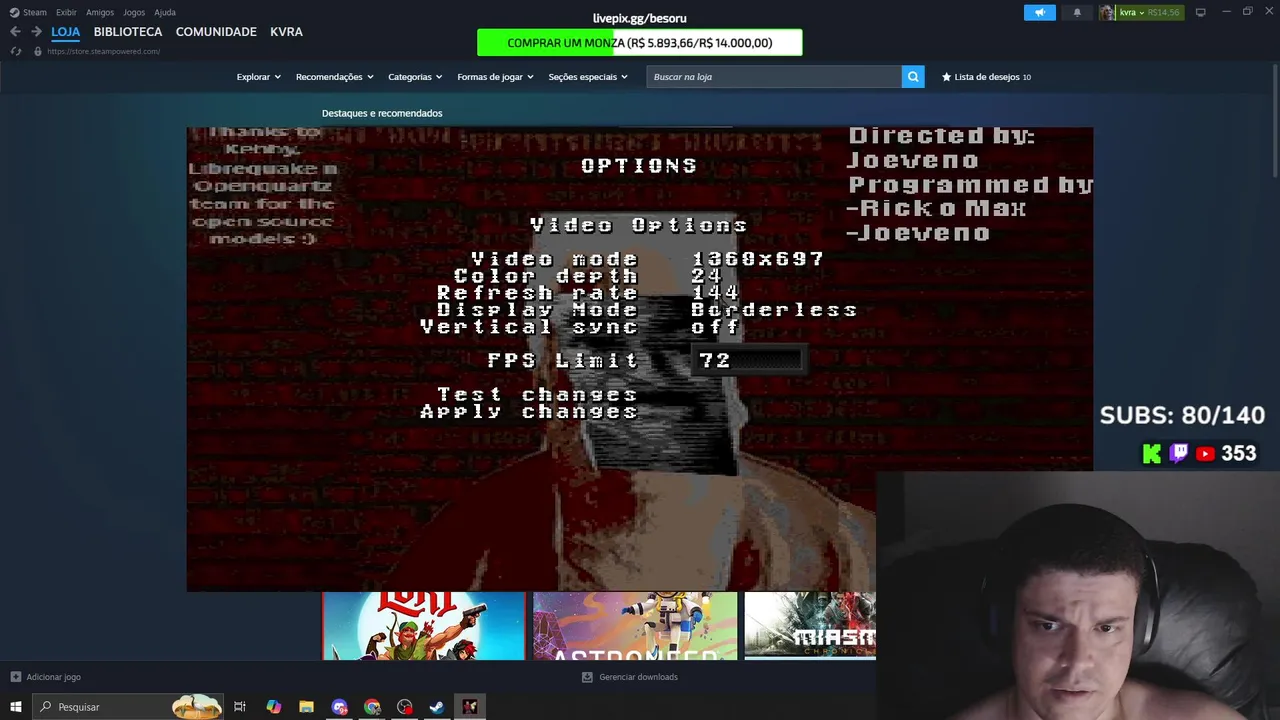This screenshot has height=720, width=1280.
Task: Click the Buscar na loja search field
Action: click(x=774, y=77)
